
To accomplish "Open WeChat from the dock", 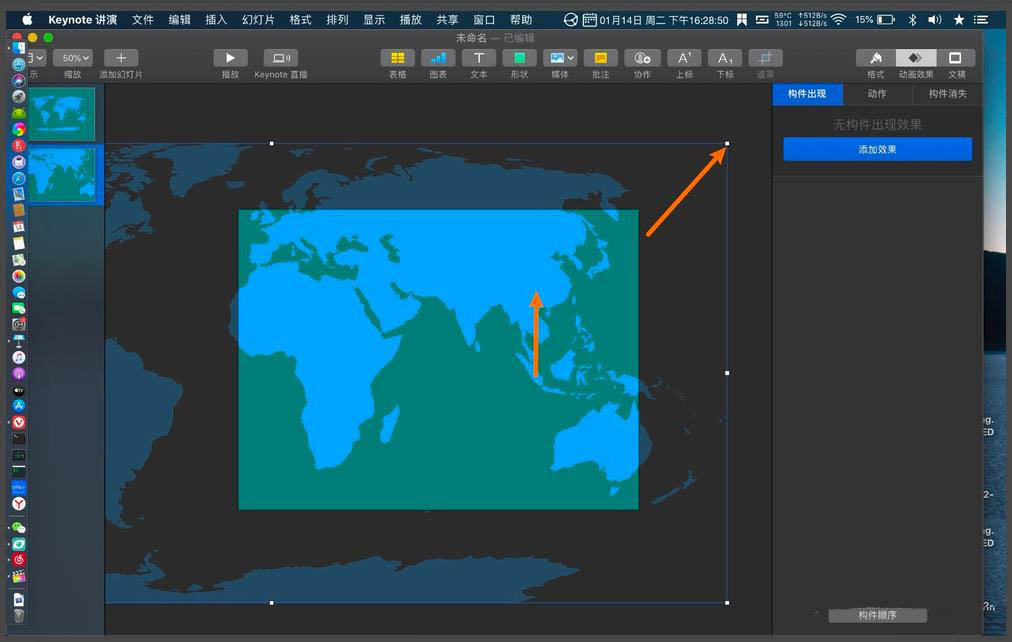I will coord(19,528).
